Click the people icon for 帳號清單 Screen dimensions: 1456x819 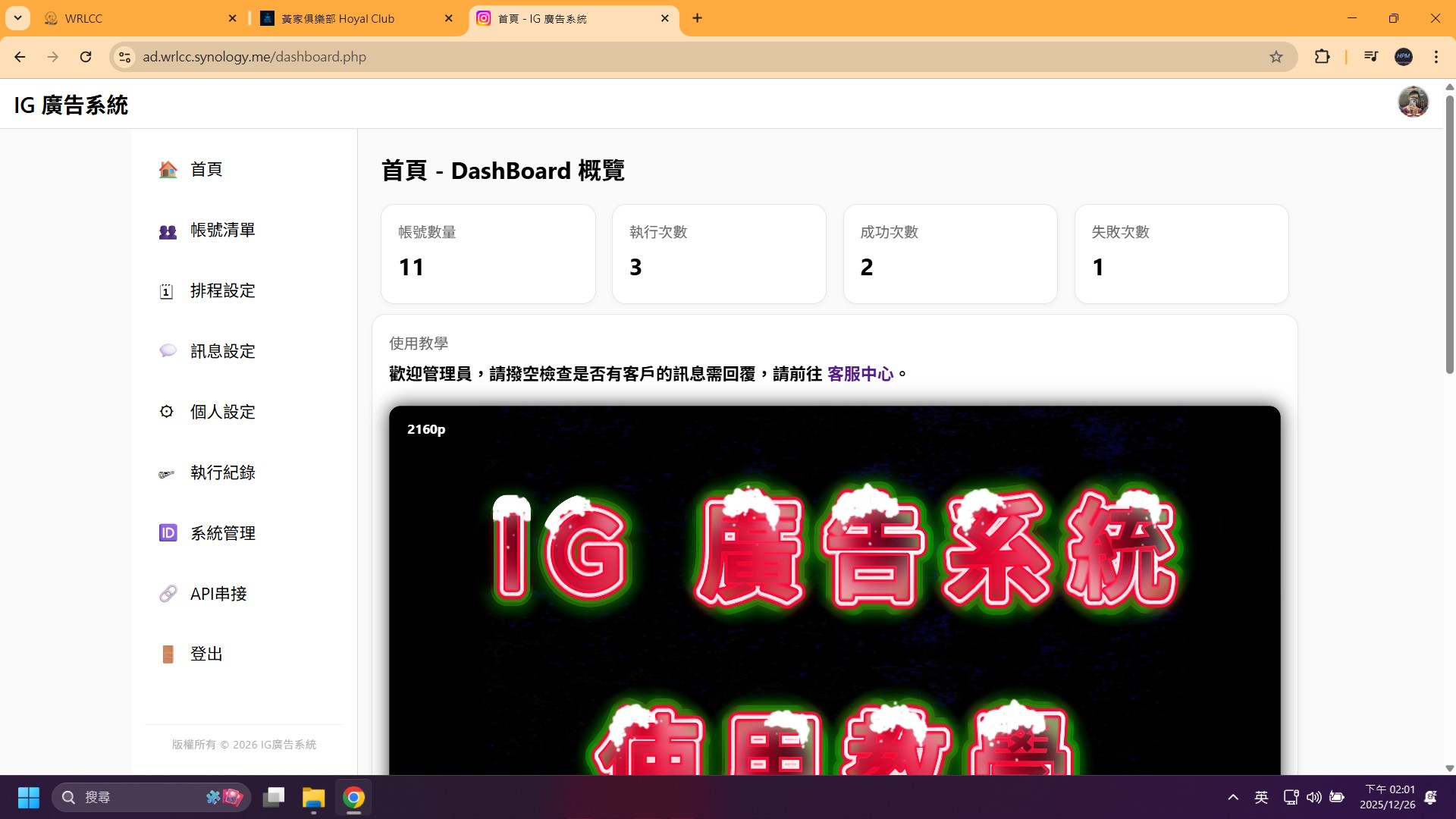point(168,231)
